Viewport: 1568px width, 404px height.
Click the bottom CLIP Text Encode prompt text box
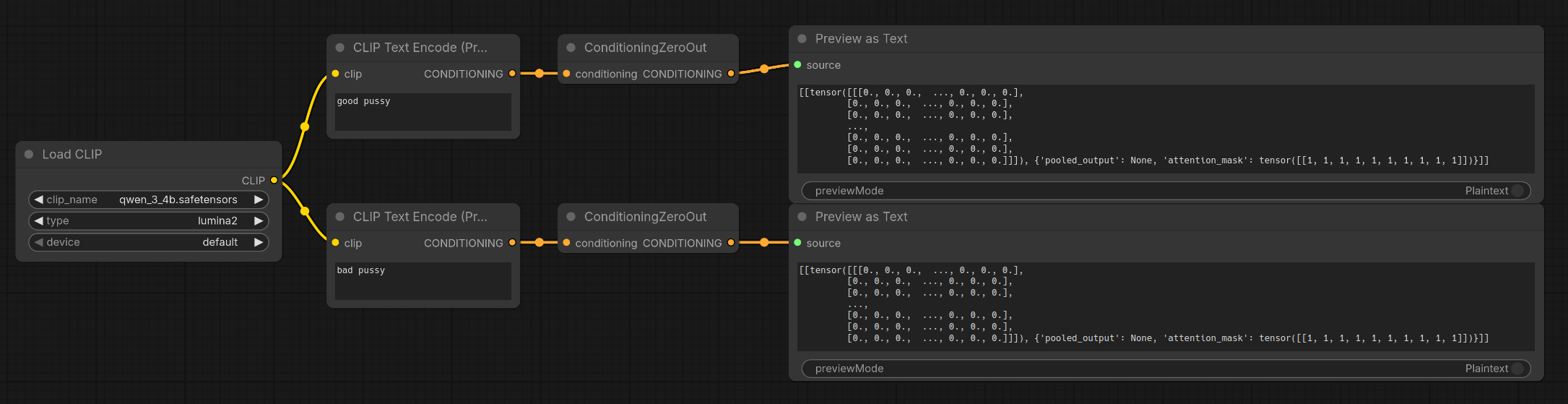[423, 281]
